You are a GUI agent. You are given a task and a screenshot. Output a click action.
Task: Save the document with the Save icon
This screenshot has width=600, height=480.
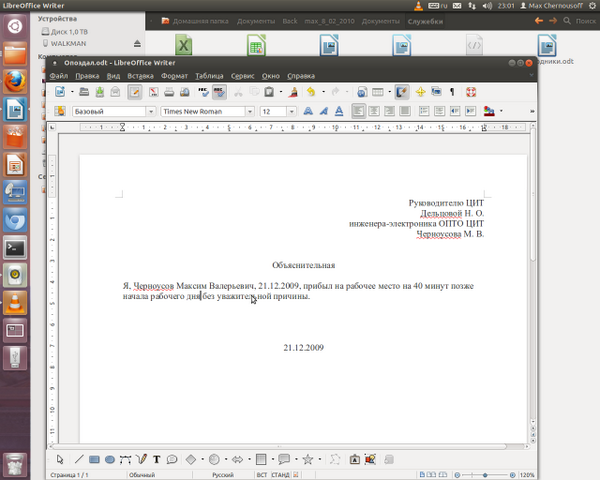pos(99,92)
